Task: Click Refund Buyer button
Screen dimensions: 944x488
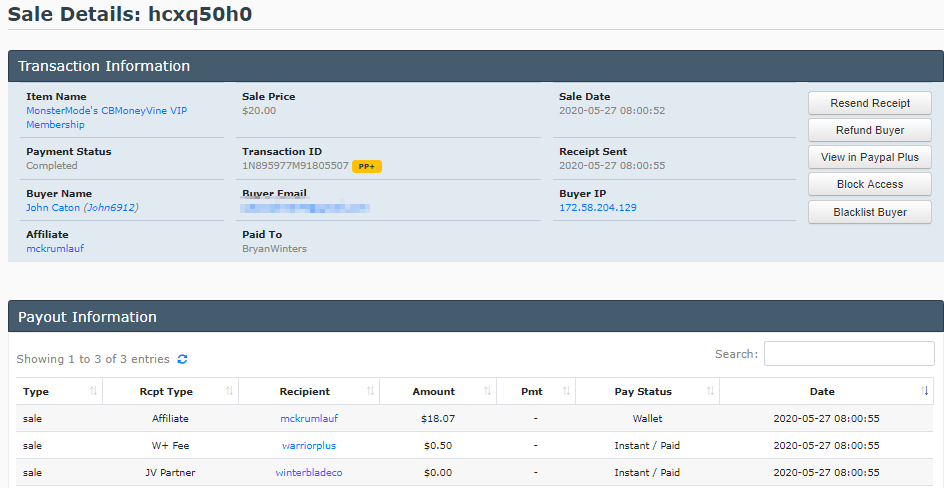Action: coord(870,130)
